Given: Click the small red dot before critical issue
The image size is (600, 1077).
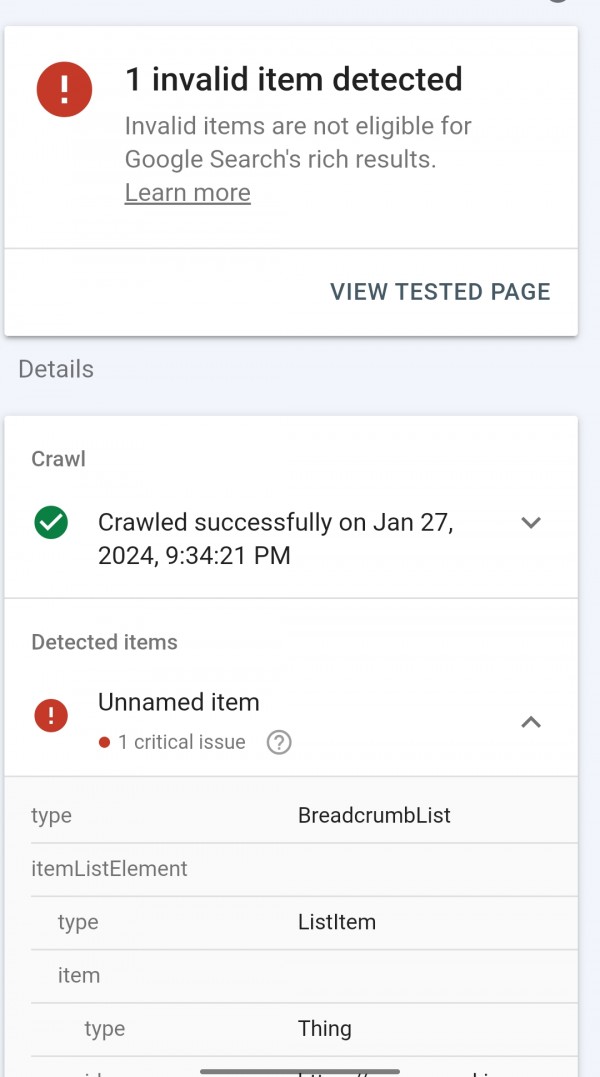Looking at the screenshot, I should click(104, 742).
